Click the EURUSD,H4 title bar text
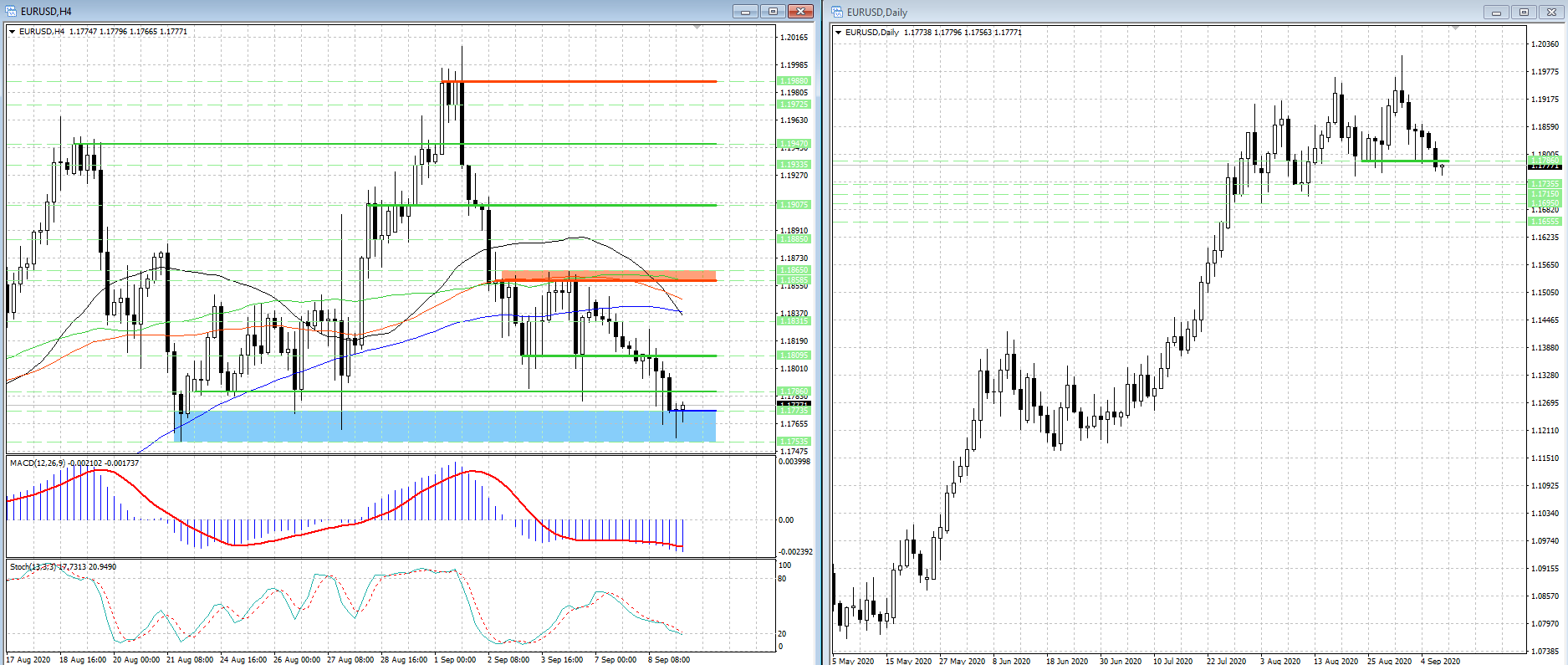This screenshot has width=1568, height=665. point(46,12)
